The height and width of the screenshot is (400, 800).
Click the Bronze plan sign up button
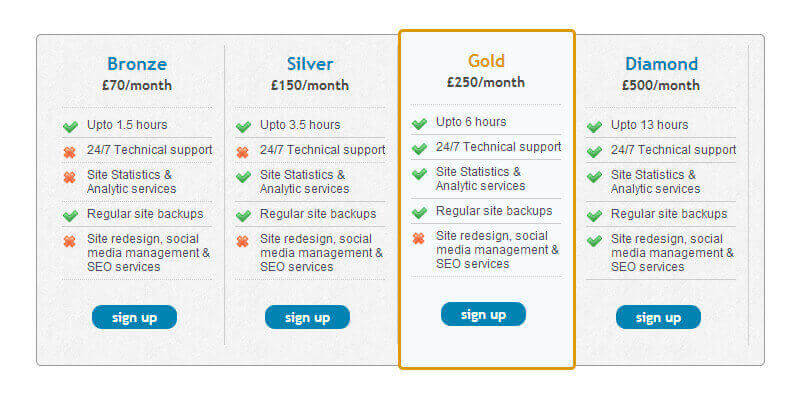click(134, 317)
